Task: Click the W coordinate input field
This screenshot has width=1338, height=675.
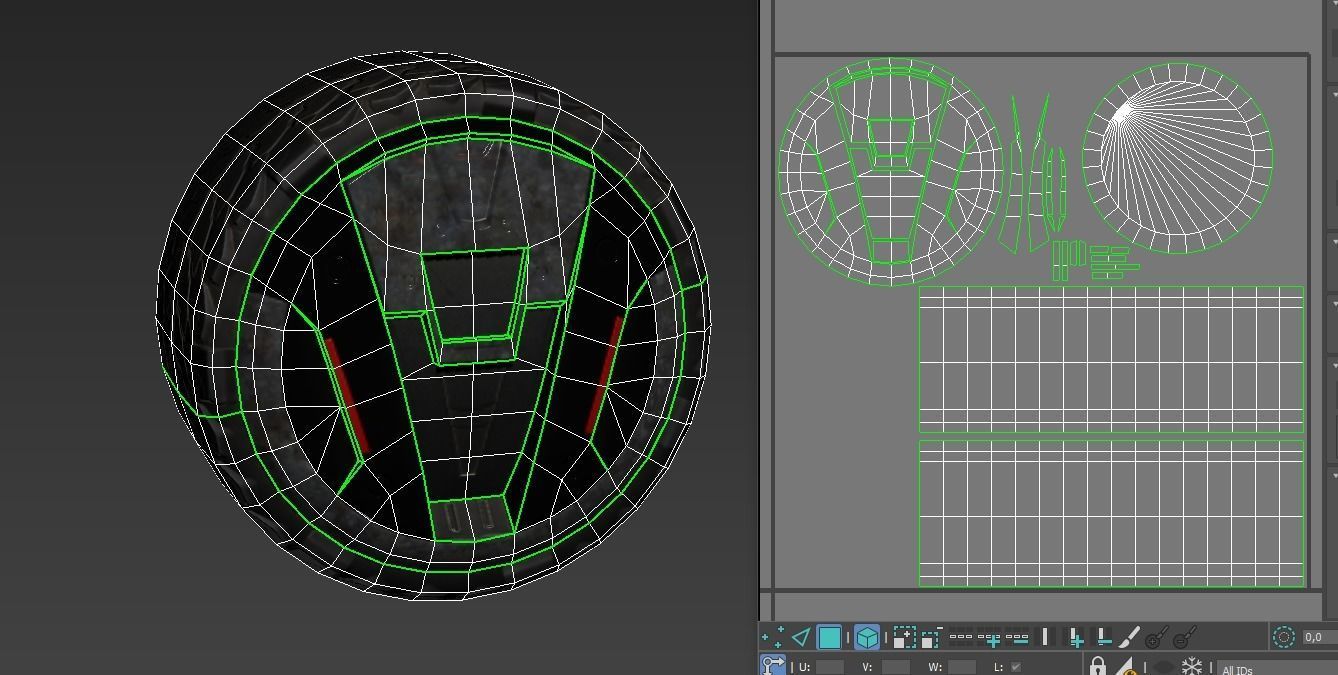Action: coord(962,666)
